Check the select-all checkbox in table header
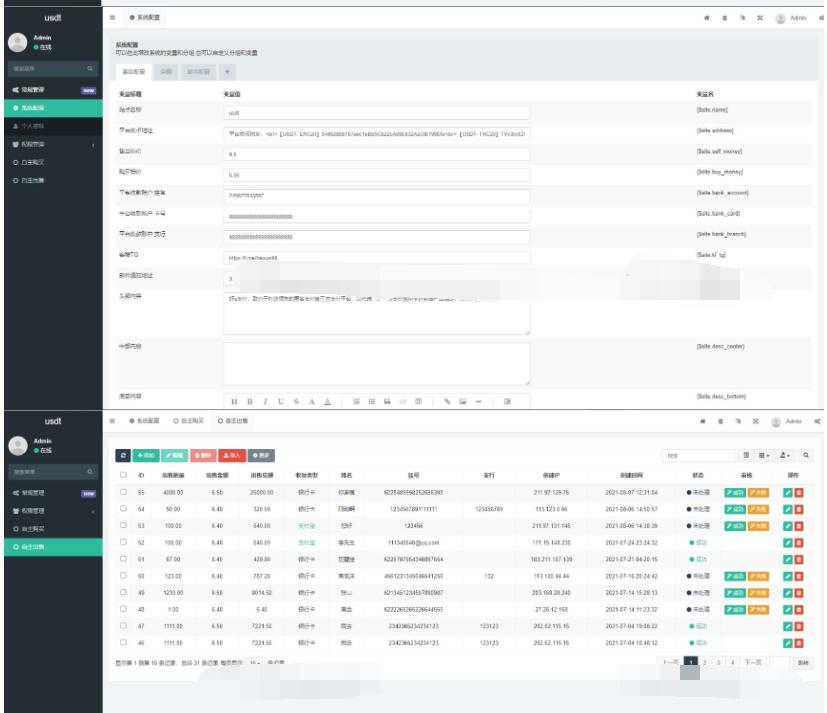The width and height of the screenshot is (827, 713). (x=123, y=475)
